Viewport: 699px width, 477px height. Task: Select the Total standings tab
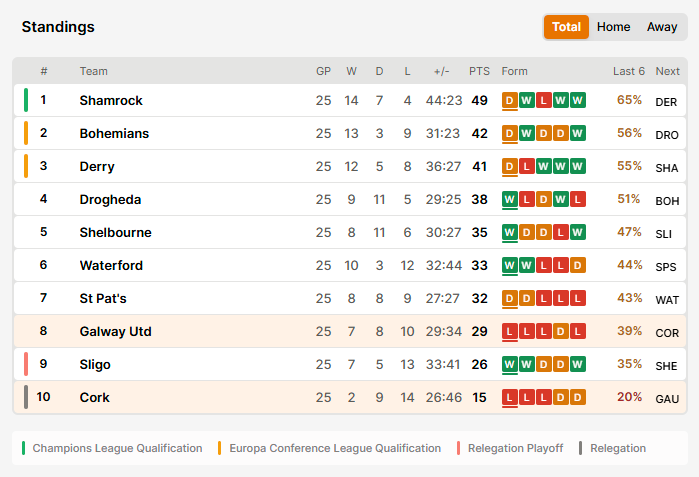tap(566, 27)
